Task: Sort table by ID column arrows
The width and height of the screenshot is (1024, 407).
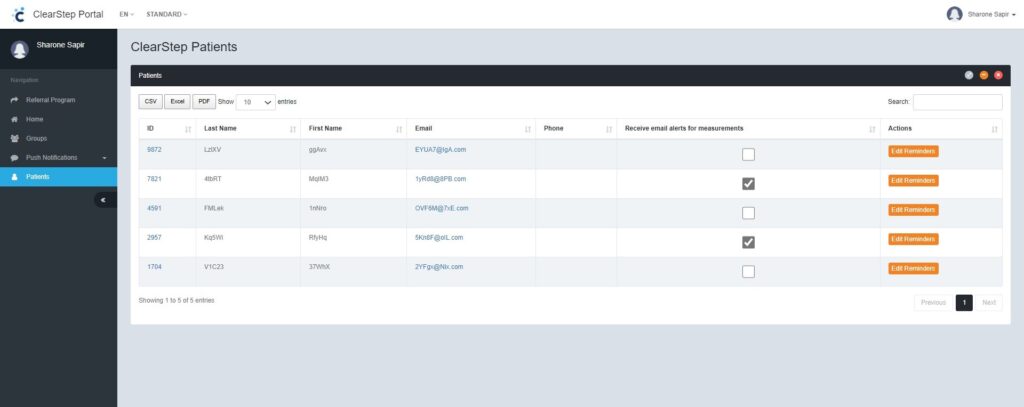Action: click(188, 129)
